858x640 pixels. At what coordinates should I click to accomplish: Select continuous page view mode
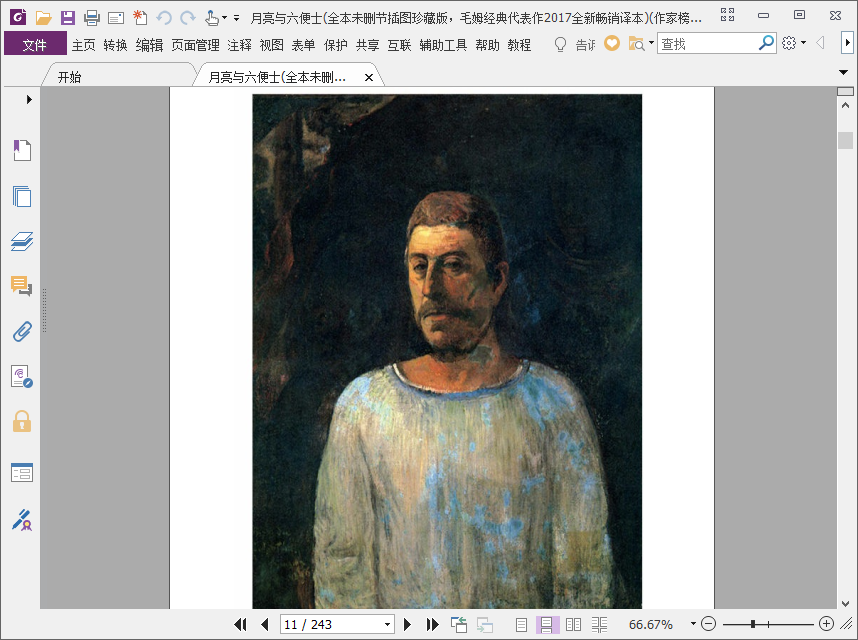[x=546, y=624]
